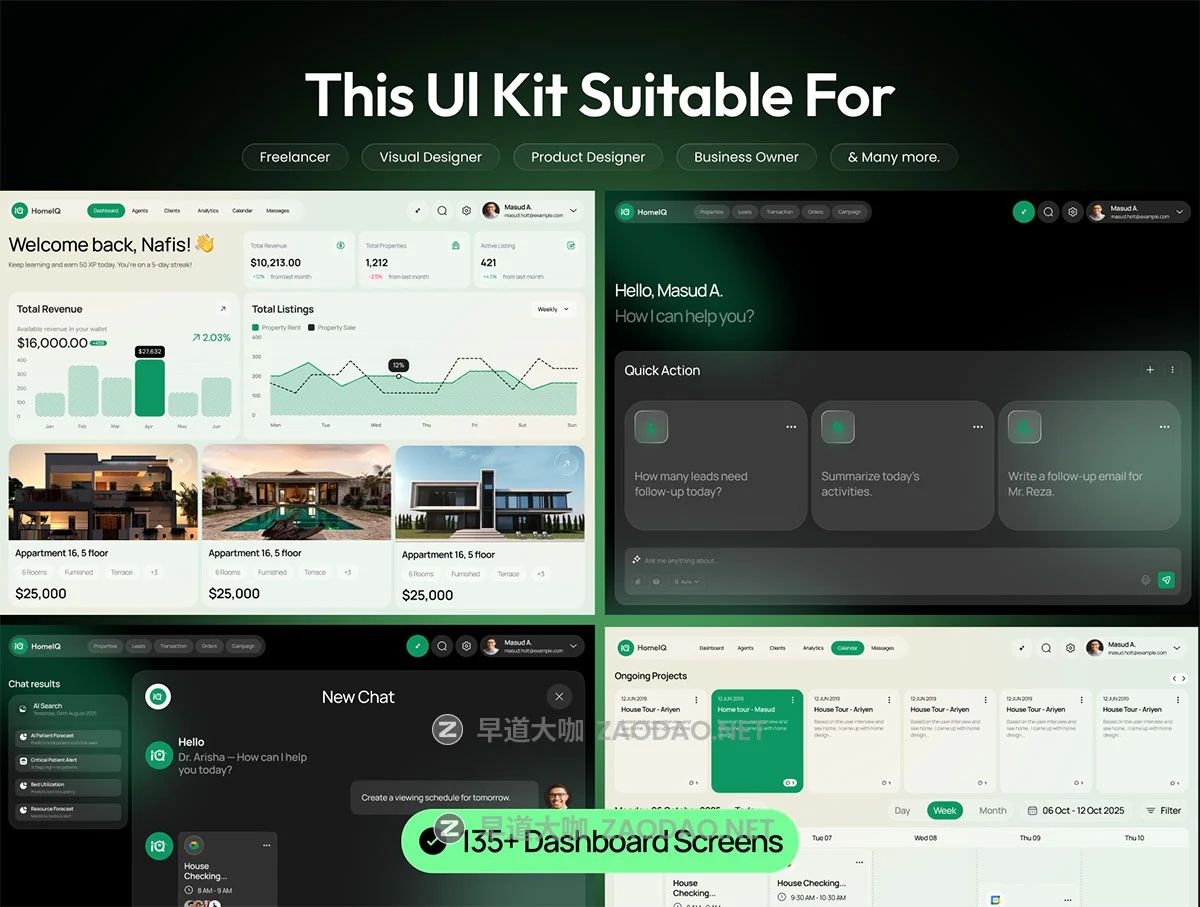The image size is (1200, 907).
Task: Select Transaction tab on Hello Masud screen
Action: (x=779, y=212)
